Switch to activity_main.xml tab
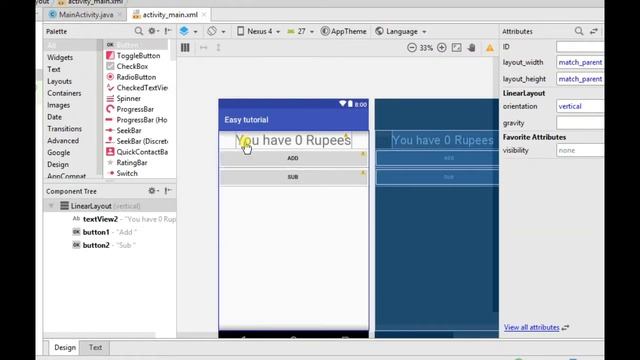This screenshot has width=640, height=360. [x=170, y=15]
